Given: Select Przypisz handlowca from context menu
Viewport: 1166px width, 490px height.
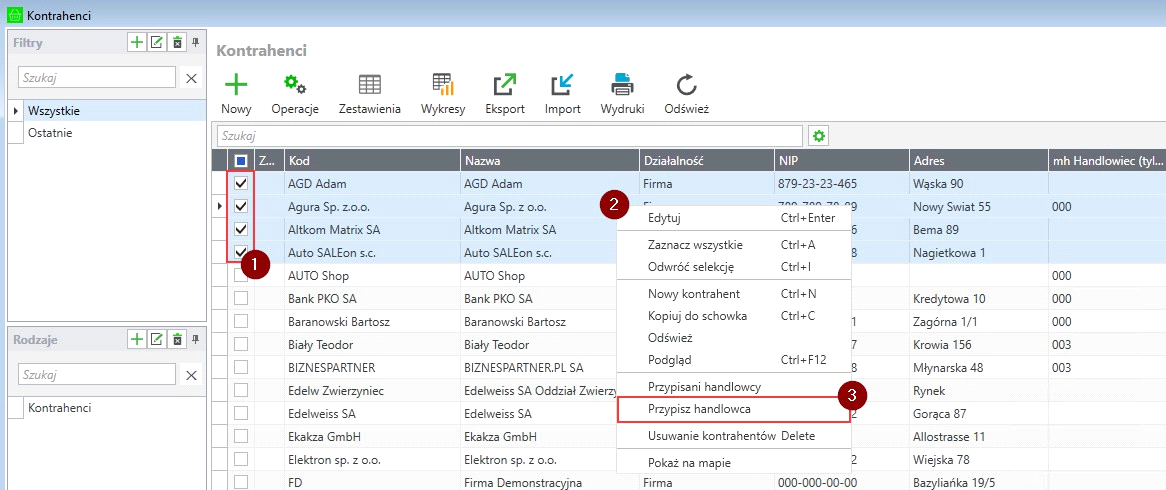Looking at the screenshot, I should (x=699, y=409).
